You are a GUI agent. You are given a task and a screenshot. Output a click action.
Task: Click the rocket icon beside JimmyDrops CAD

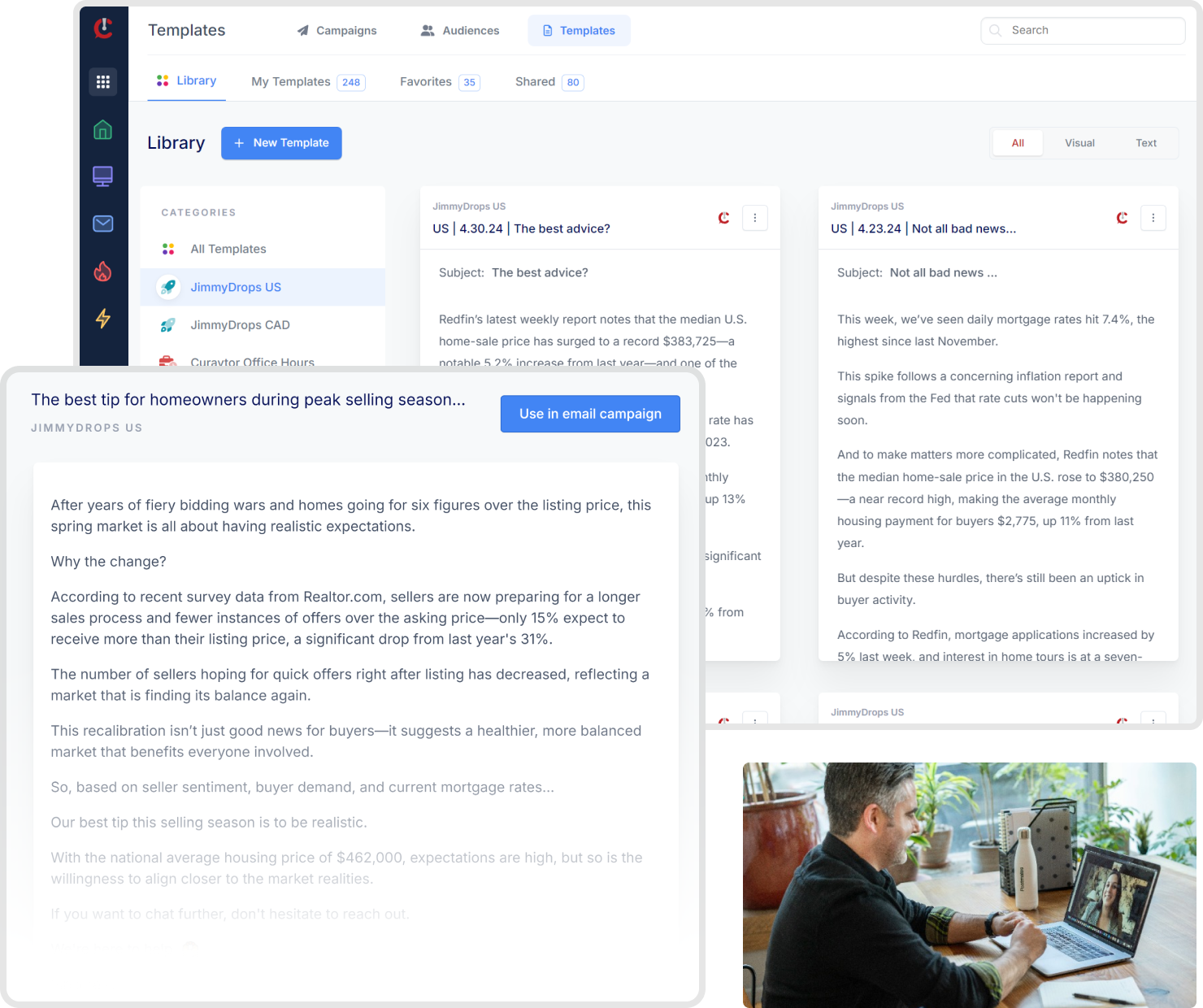168,325
